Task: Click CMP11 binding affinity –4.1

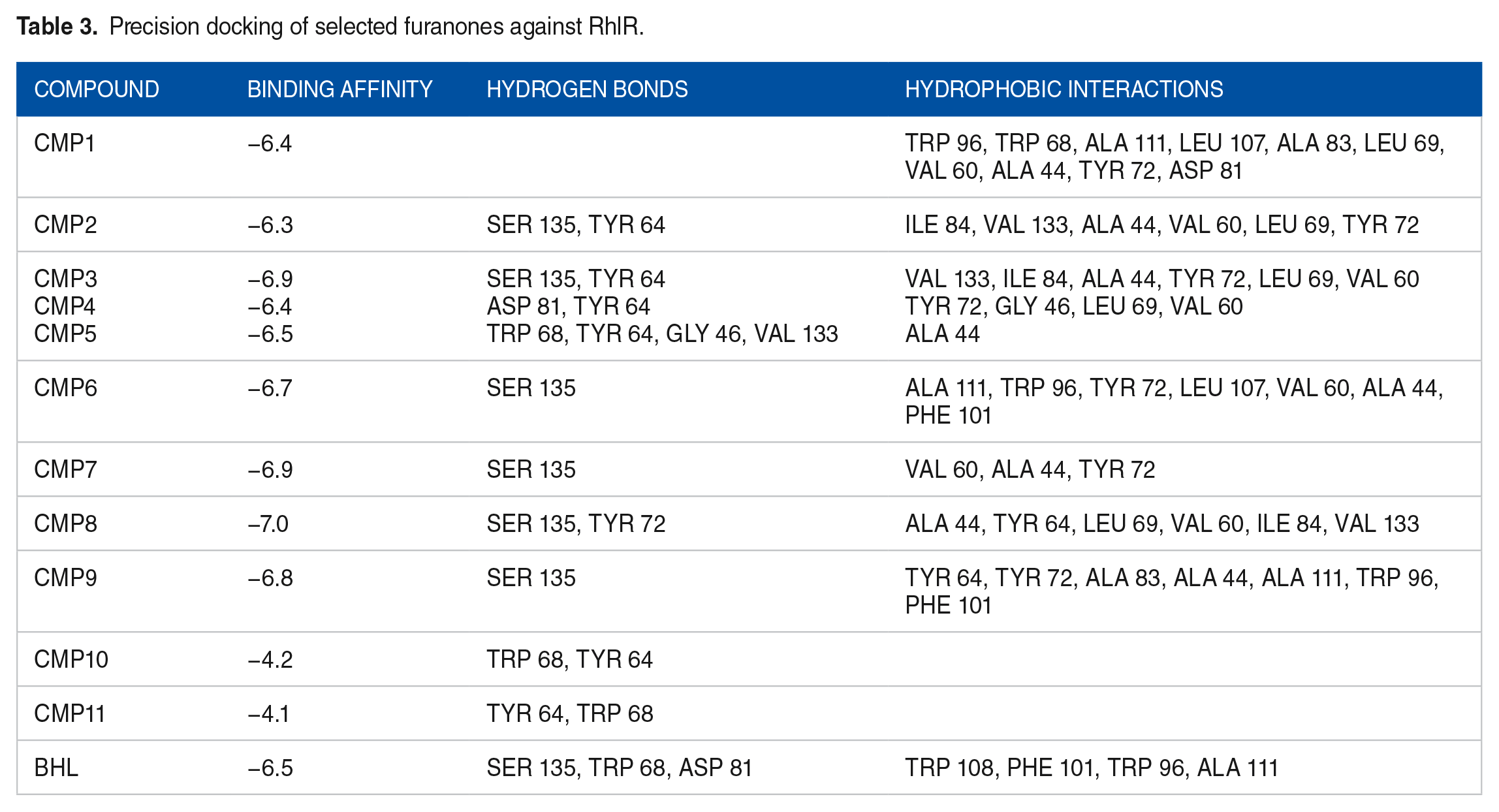Action: (268, 713)
